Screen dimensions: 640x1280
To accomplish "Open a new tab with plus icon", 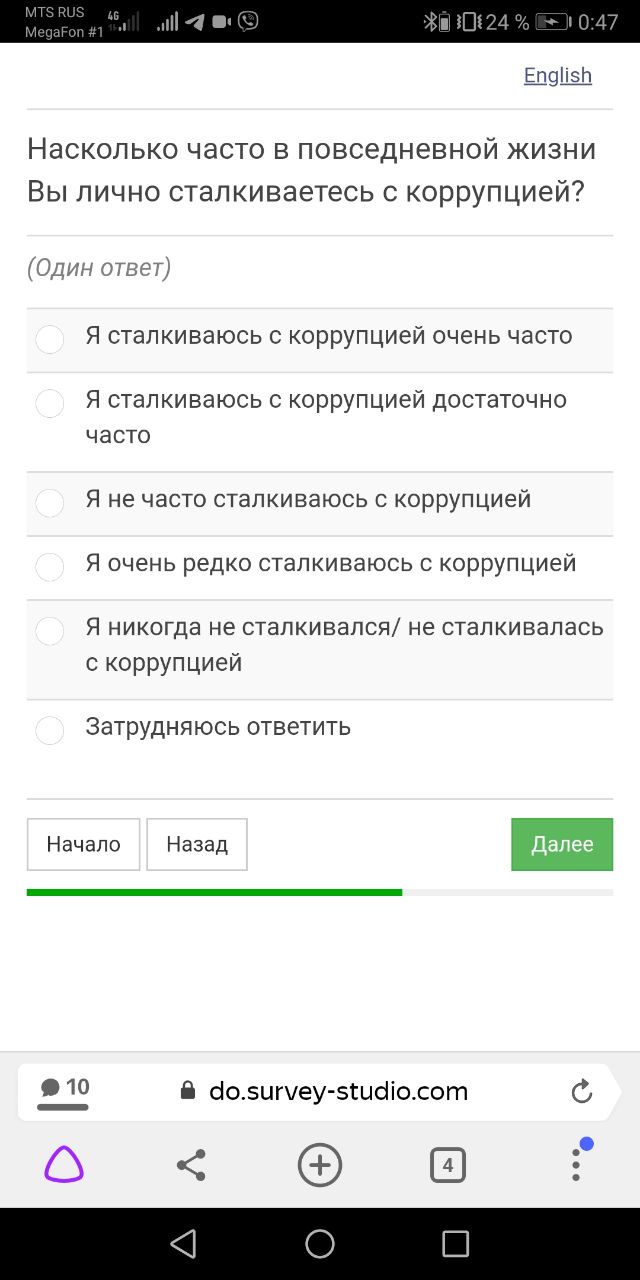I will point(320,1165).
